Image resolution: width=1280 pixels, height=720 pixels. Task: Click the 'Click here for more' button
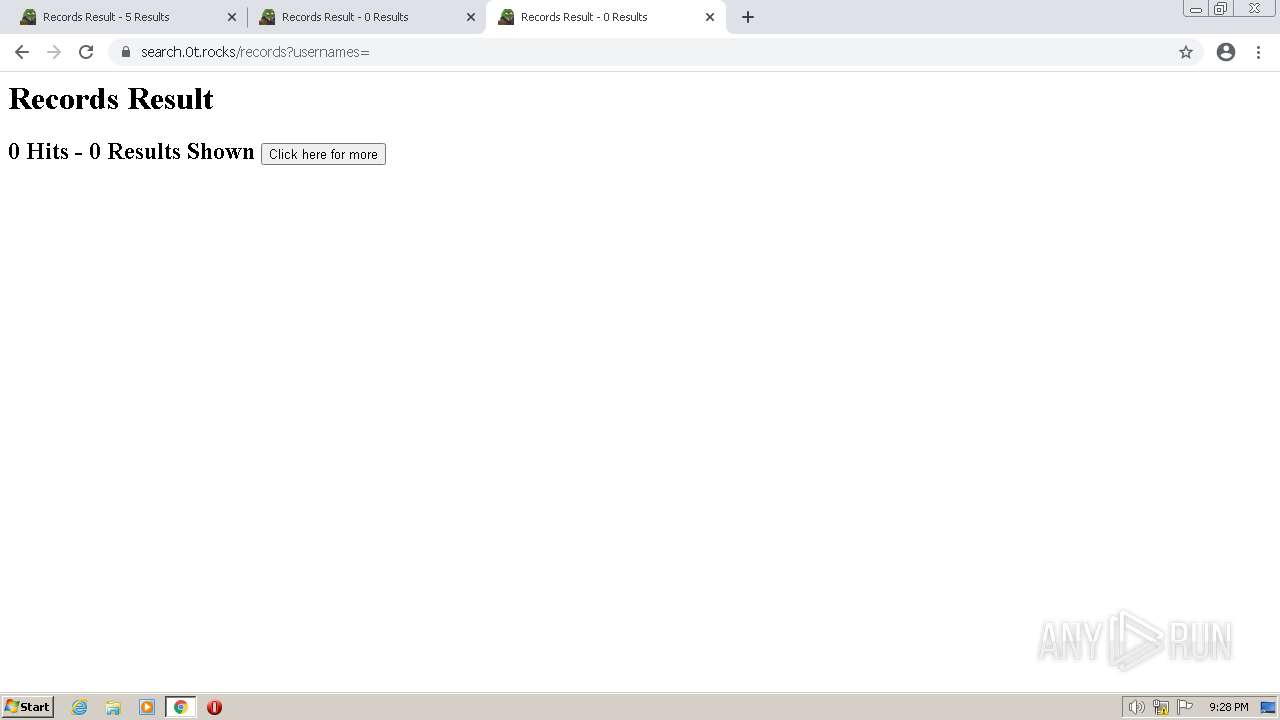tap(323, 154)
